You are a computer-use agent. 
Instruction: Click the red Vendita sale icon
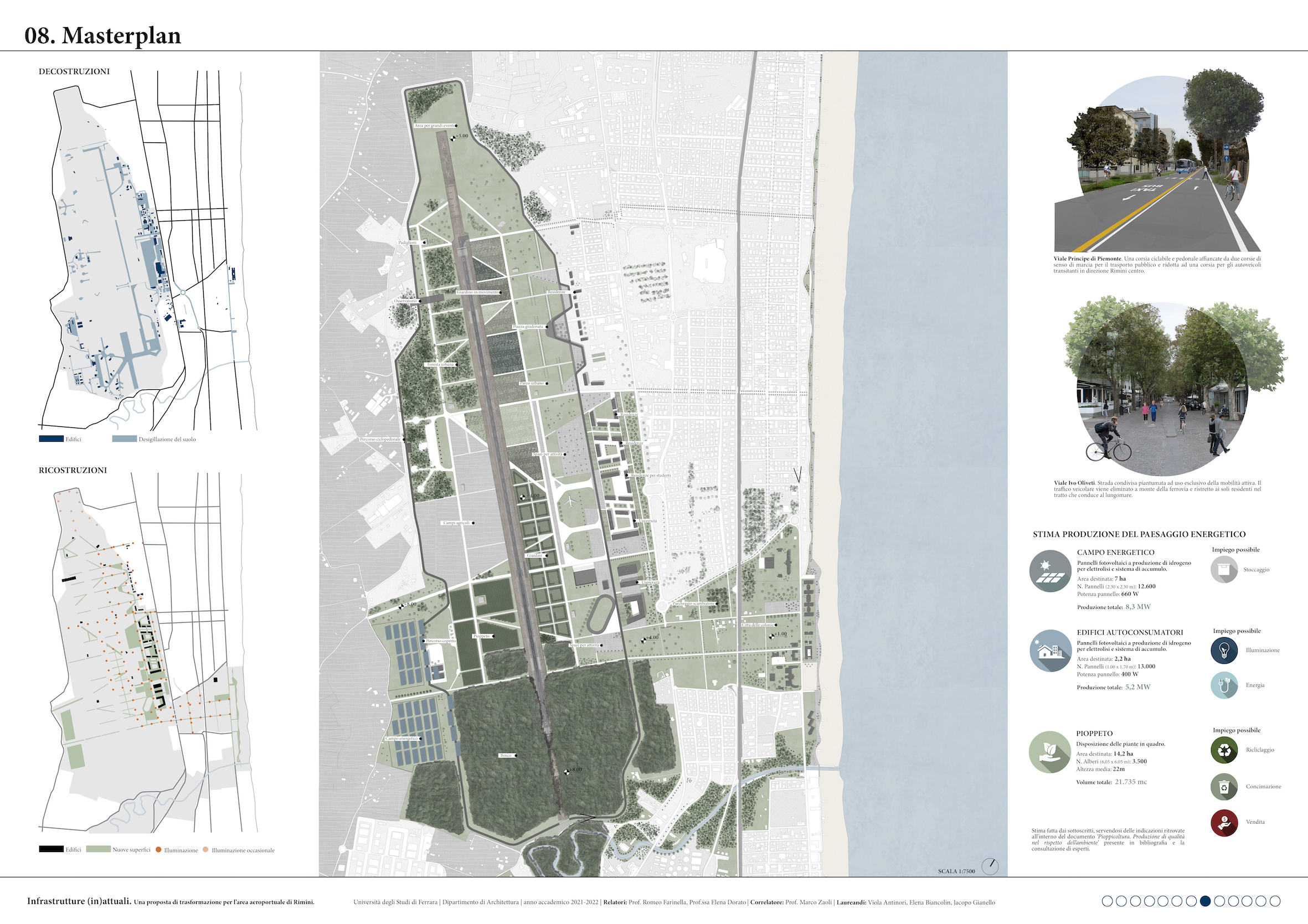1224,823
